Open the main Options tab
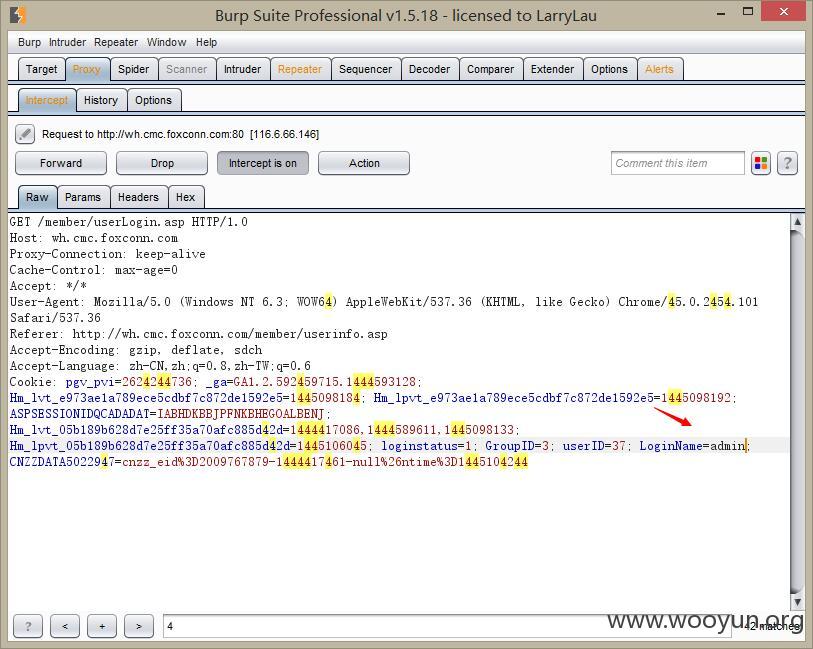 (x=609, y=69)
